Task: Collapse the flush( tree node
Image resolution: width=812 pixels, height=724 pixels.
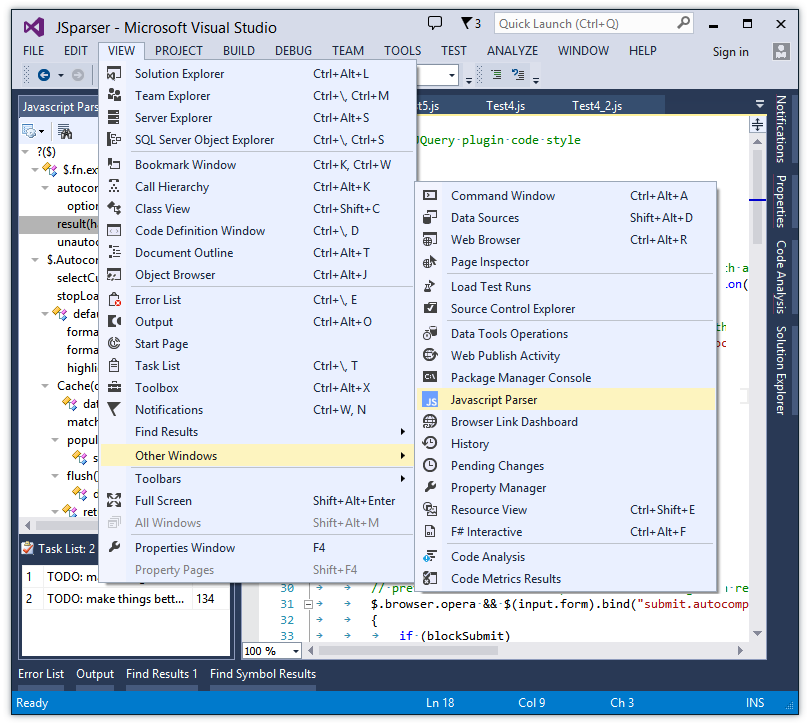Action: (x=55, y=475)
